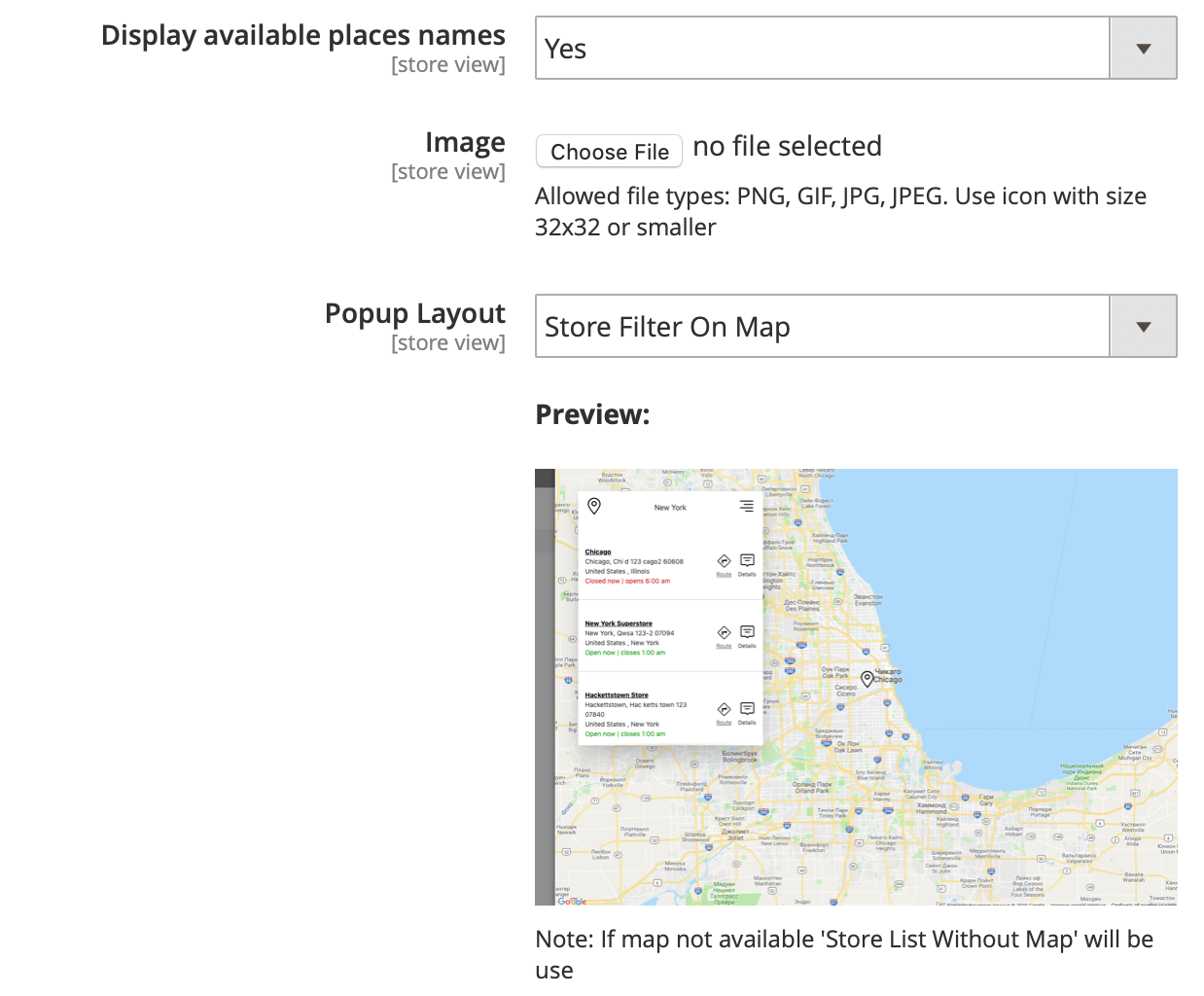This screenshot has height=996, width=1204.
Task: Expand the Popup Layout dropdown
Action: coord(856,326)
